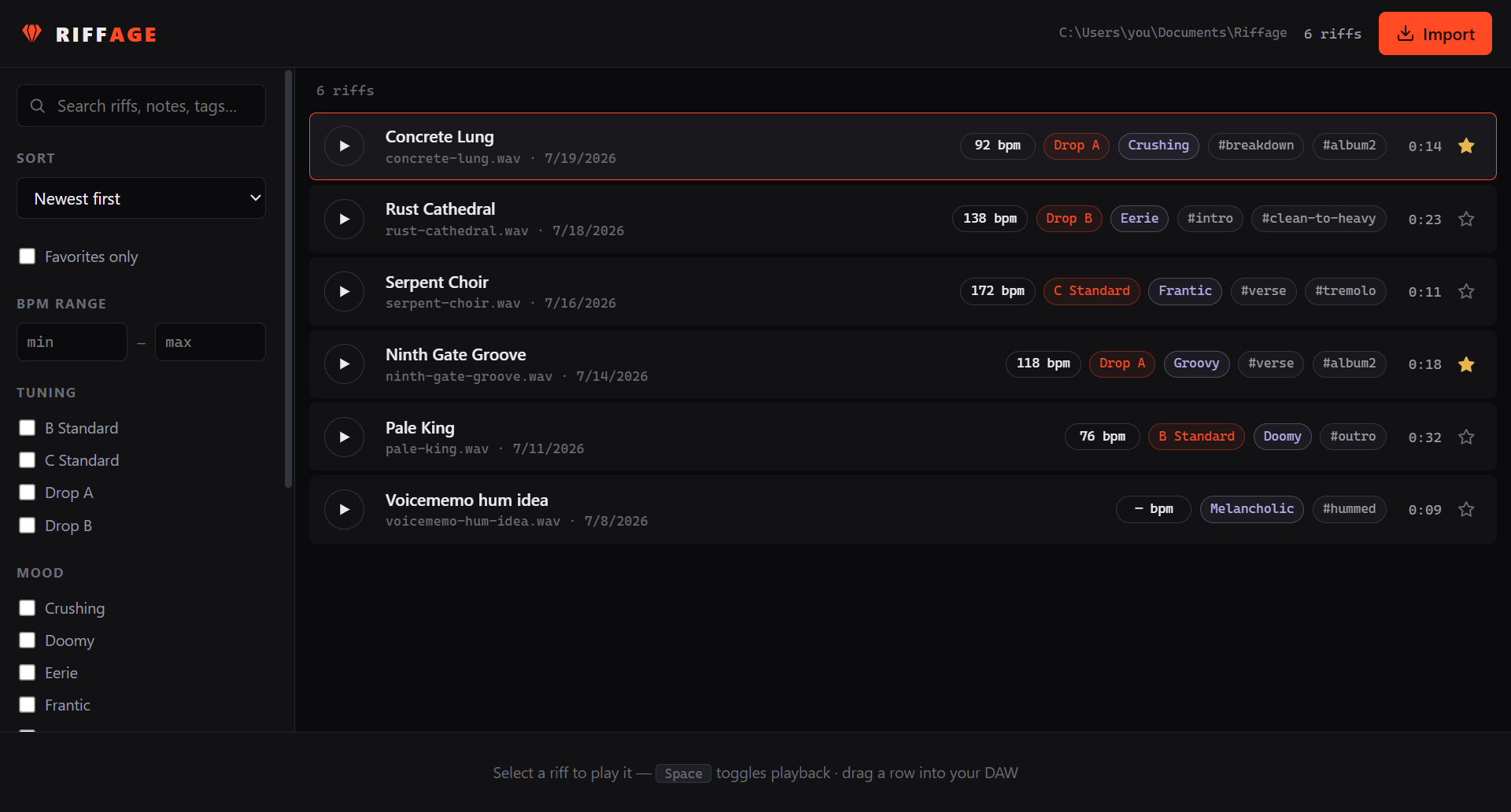Viewport: 1511px width, 812px height.
Task: Click the BPM range min field
Action: click(72, 342)
